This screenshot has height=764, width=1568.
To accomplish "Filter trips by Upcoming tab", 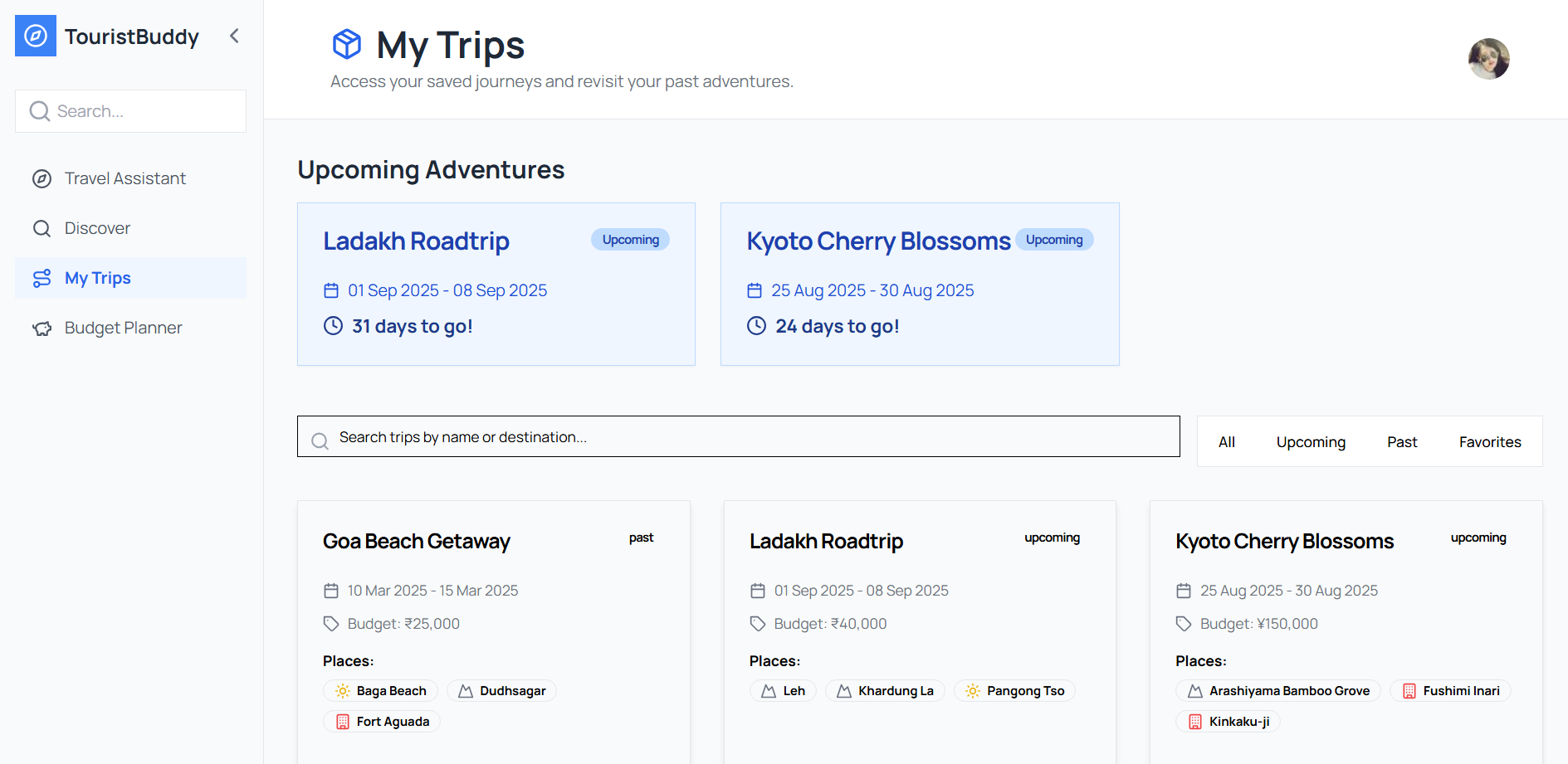I will [1311, 442].
